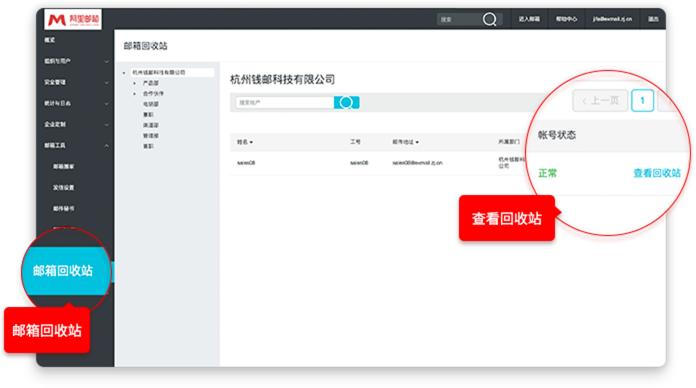Expand the 产品部 department tree node
Viewport: 696px width, 388px height.
pyautogui.click(x=134, y=83)
